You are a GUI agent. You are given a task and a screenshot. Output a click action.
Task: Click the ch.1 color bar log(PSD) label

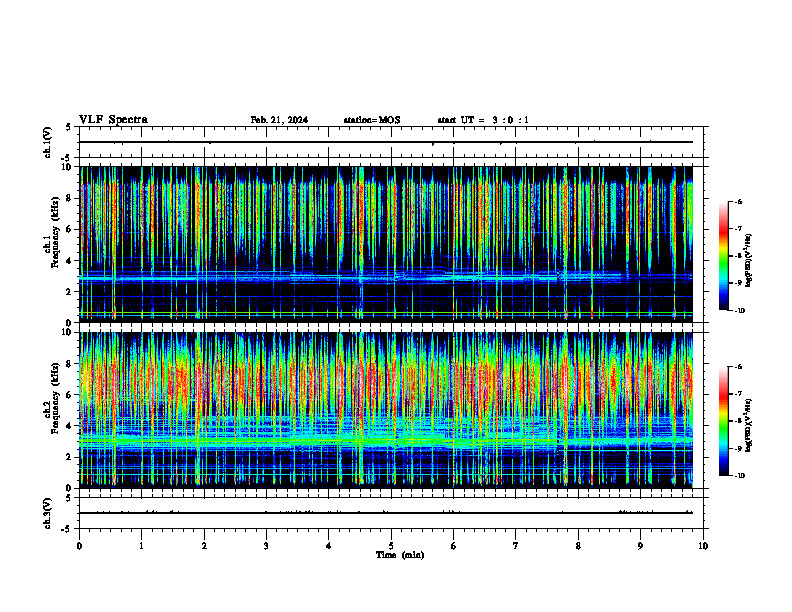(749, 260)
